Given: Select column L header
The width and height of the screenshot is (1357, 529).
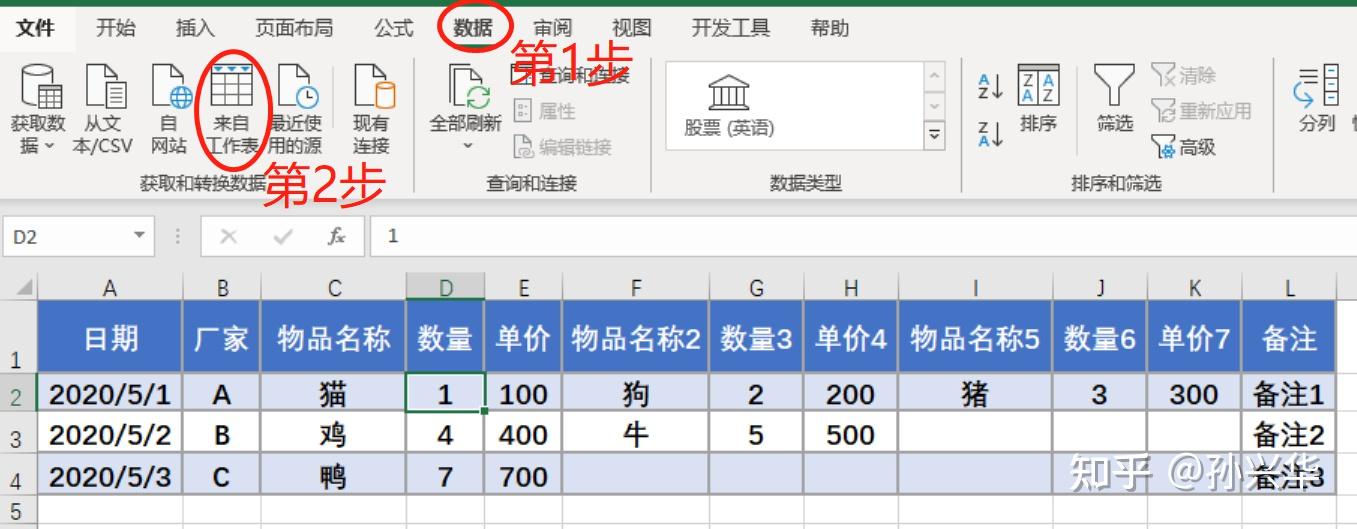Looking at the screenshot, I should pos(1289,288).
